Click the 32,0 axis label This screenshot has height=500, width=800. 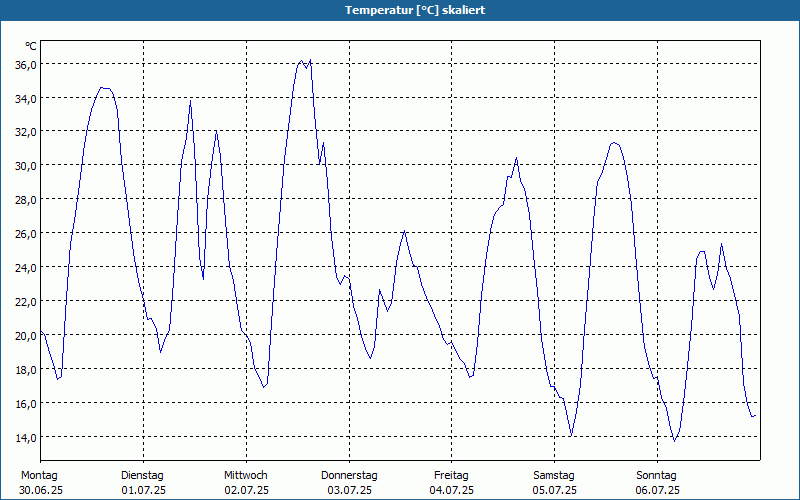(x=25, y=132)
